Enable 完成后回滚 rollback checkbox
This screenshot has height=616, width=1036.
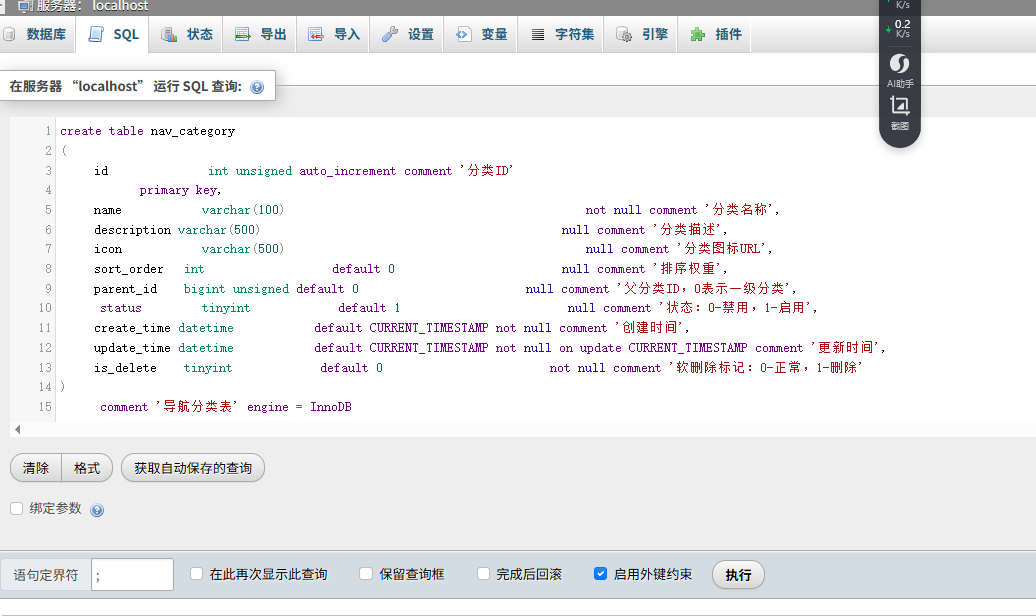click(x=484, y=574)
